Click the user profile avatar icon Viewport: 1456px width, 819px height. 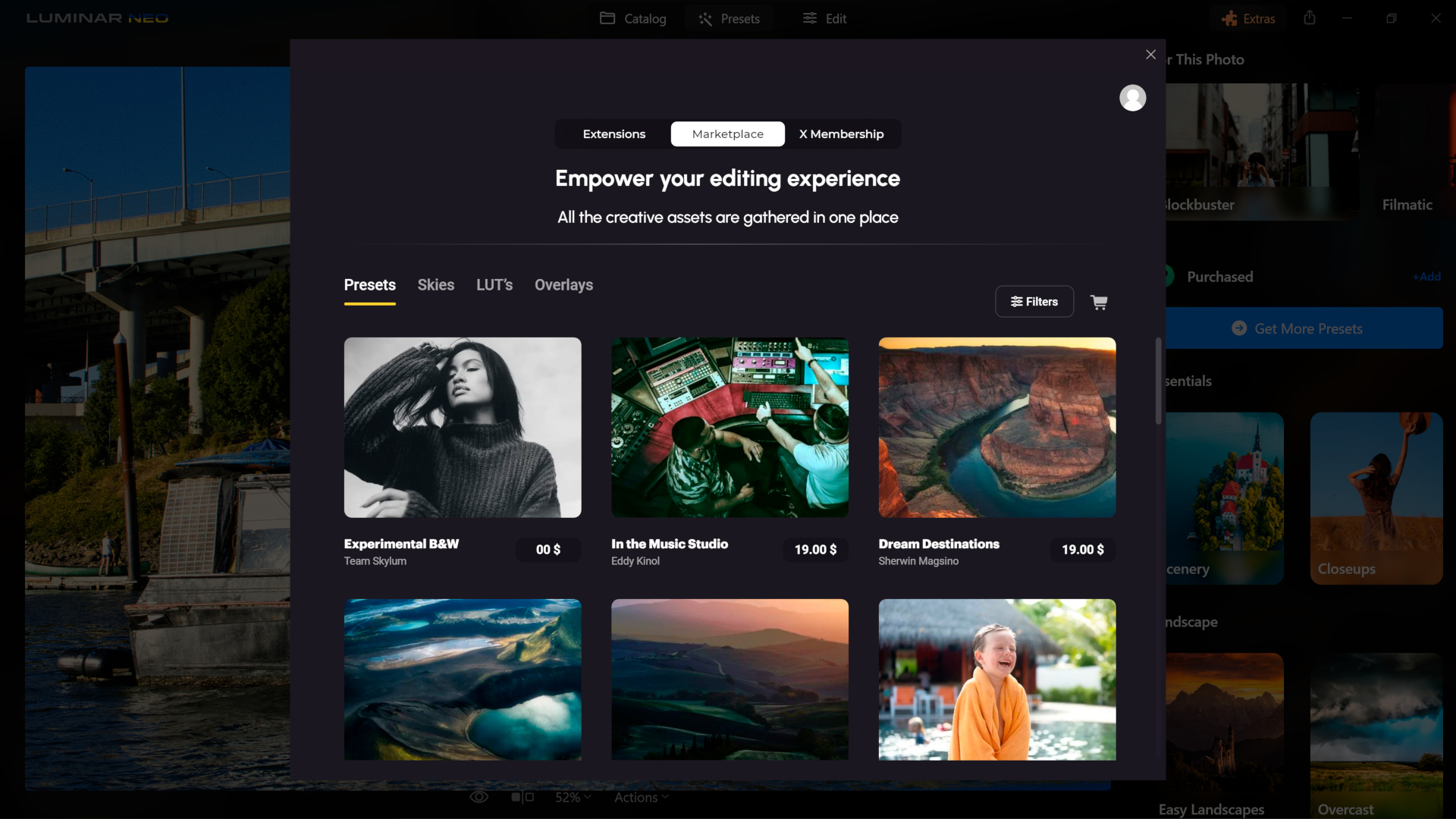click(x=1132, y=98)
